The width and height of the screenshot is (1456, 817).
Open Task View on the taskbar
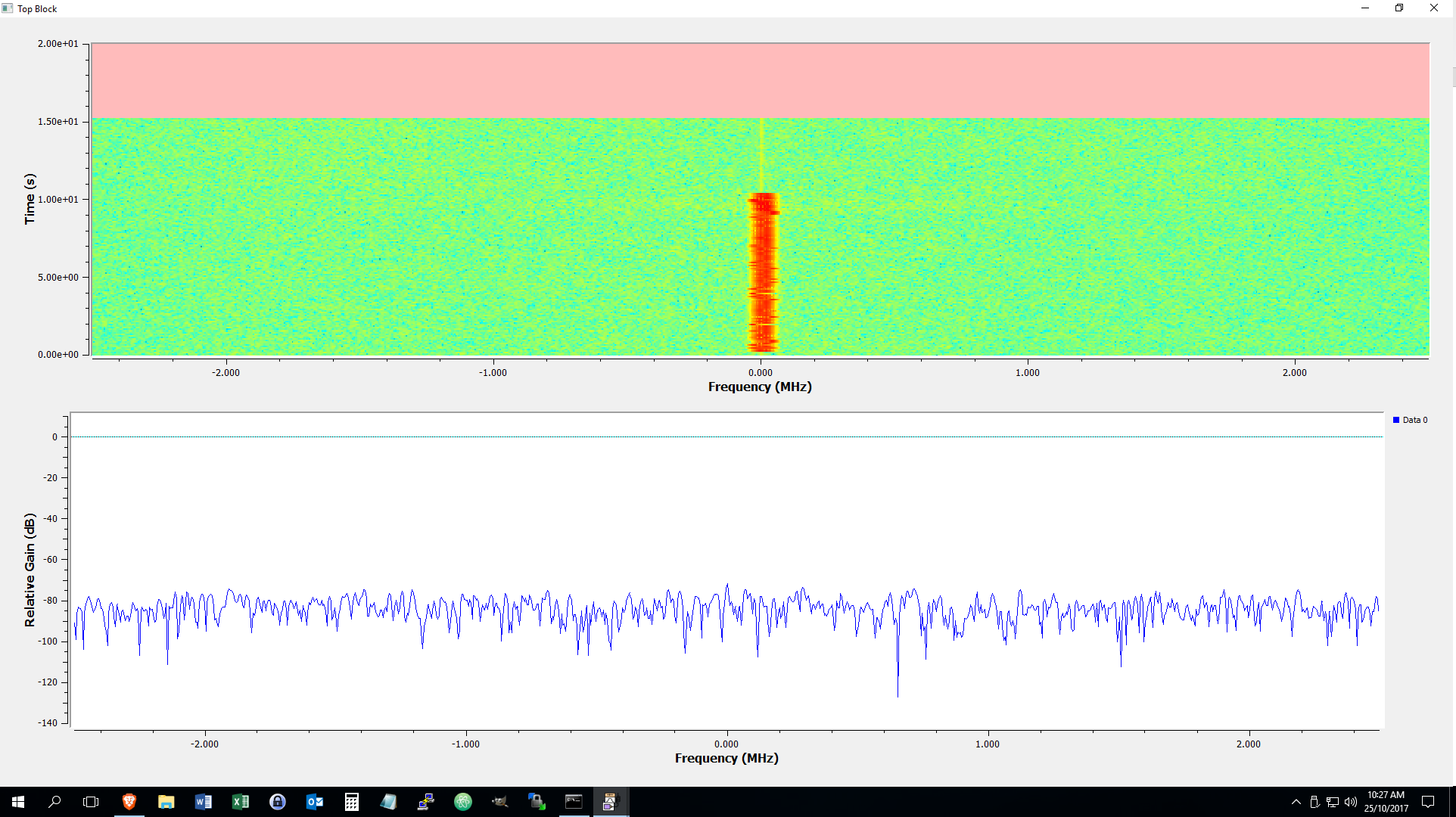click(91, 802)
